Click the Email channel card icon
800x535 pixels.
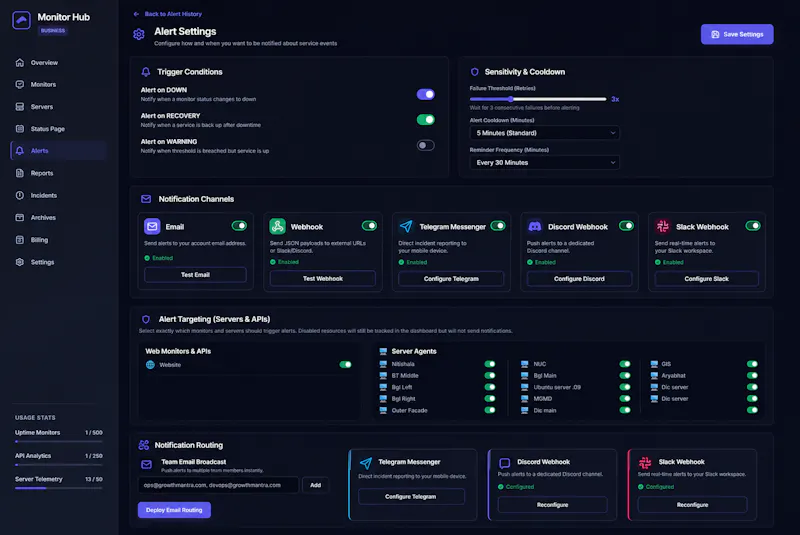(152, 226)
